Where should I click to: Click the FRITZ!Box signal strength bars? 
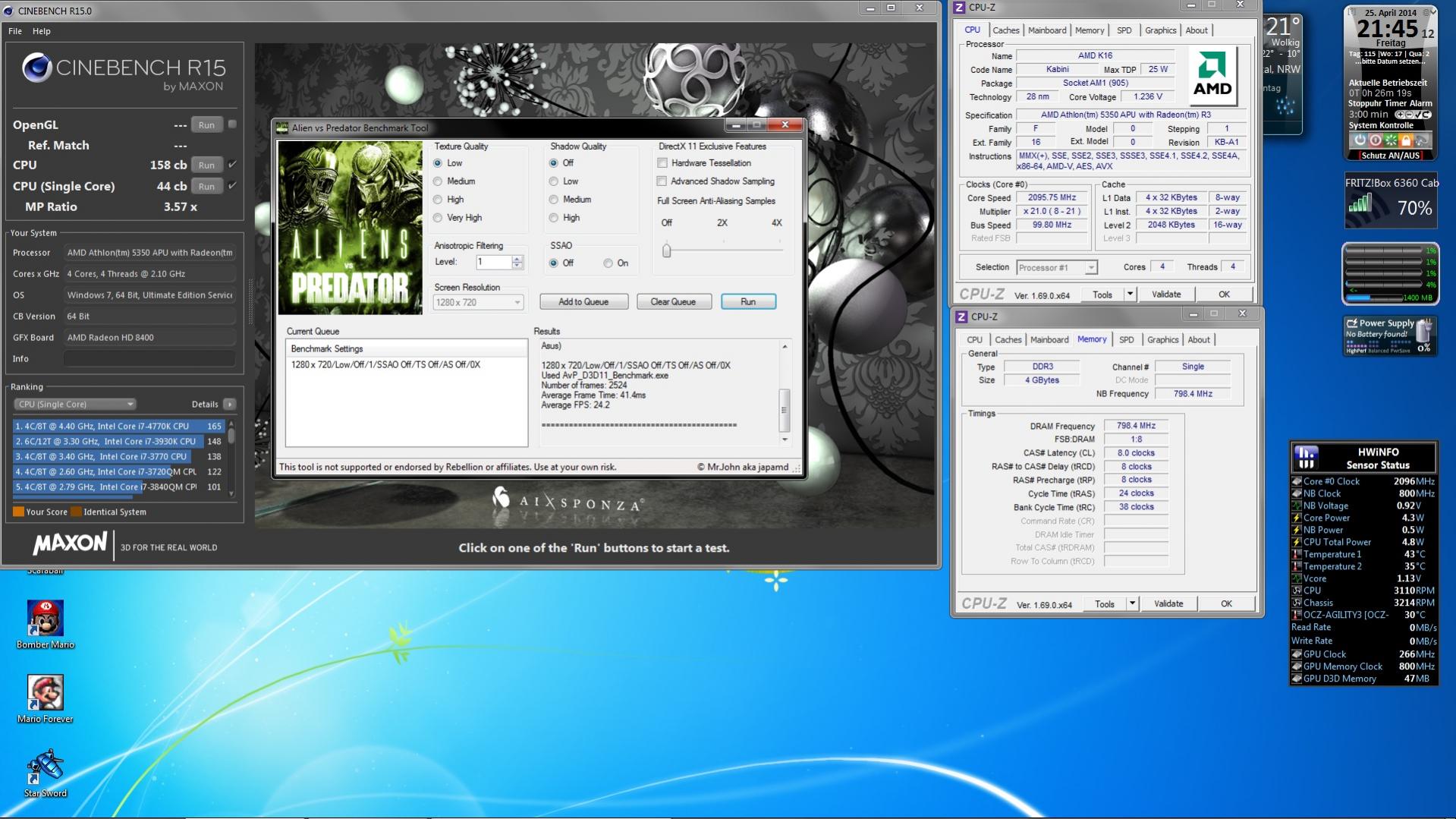click(x=1360, y=203)
